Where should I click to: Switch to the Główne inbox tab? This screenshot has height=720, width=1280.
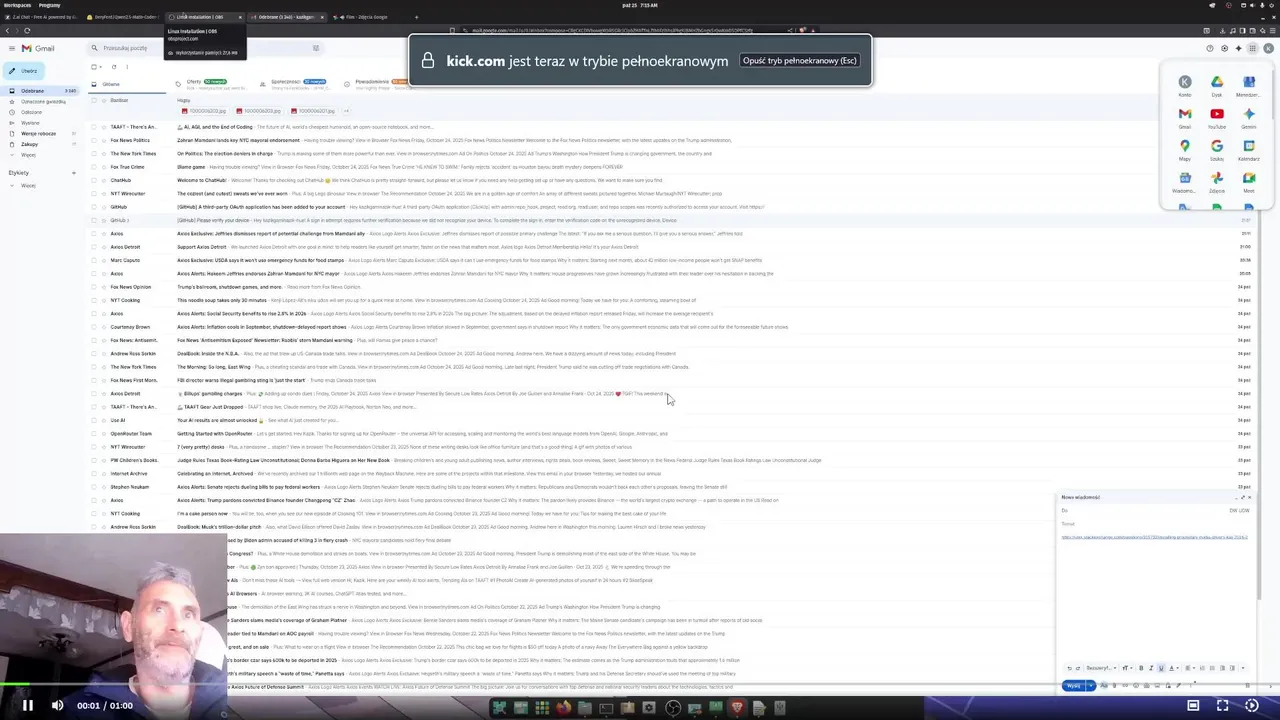pos(127,84)
